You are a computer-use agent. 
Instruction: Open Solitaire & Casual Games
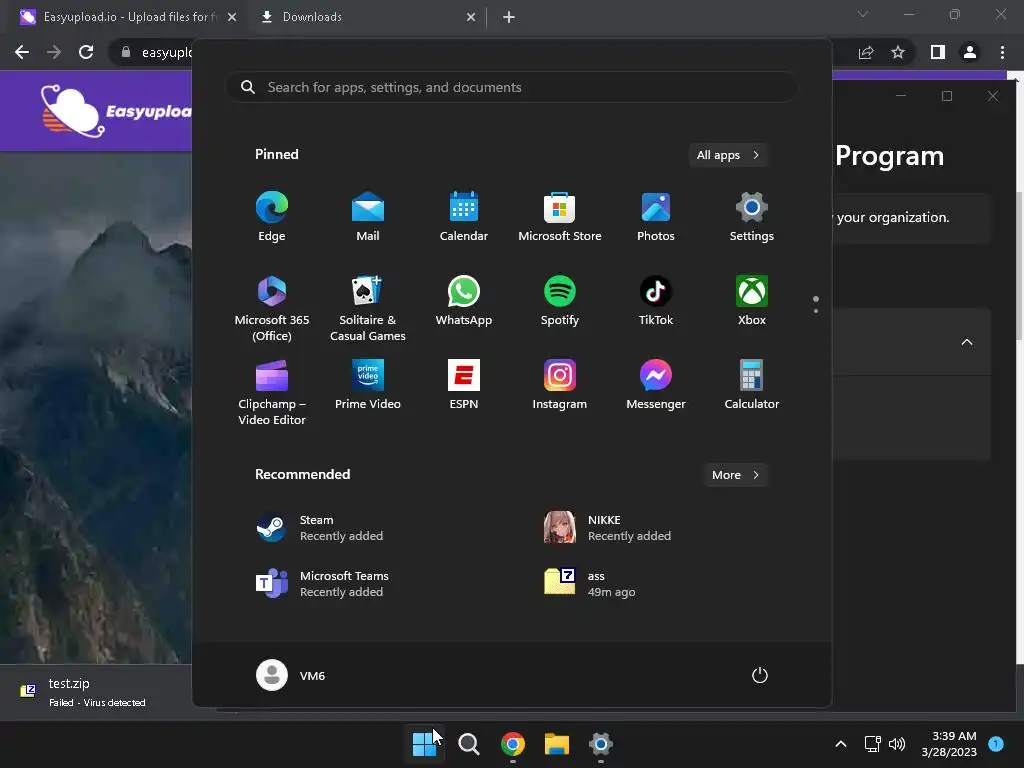pyautogui.click(x=368, y=308)
